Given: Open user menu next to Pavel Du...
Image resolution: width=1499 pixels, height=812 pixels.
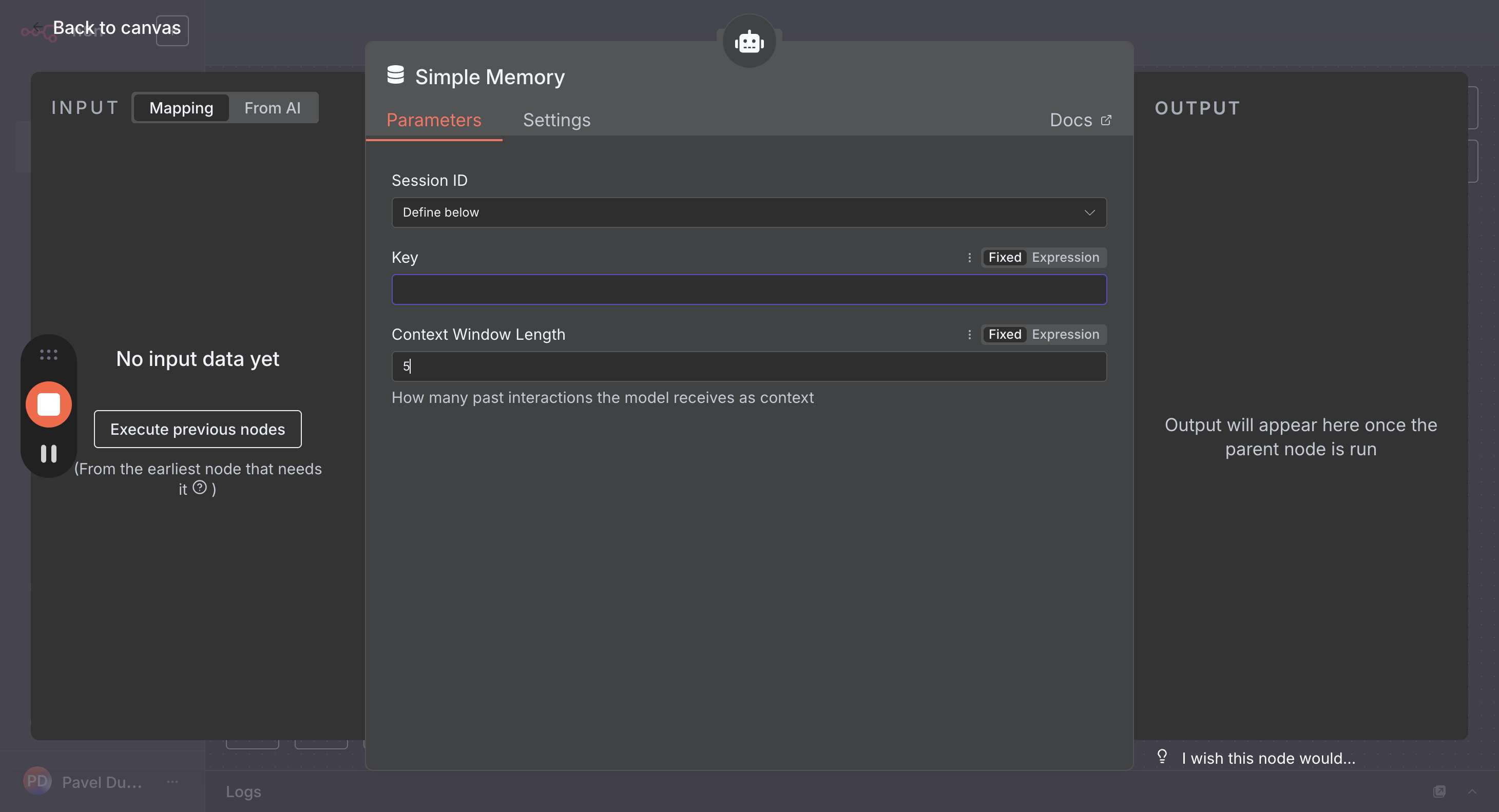Looking at the screenshot, I should (172, 782).
